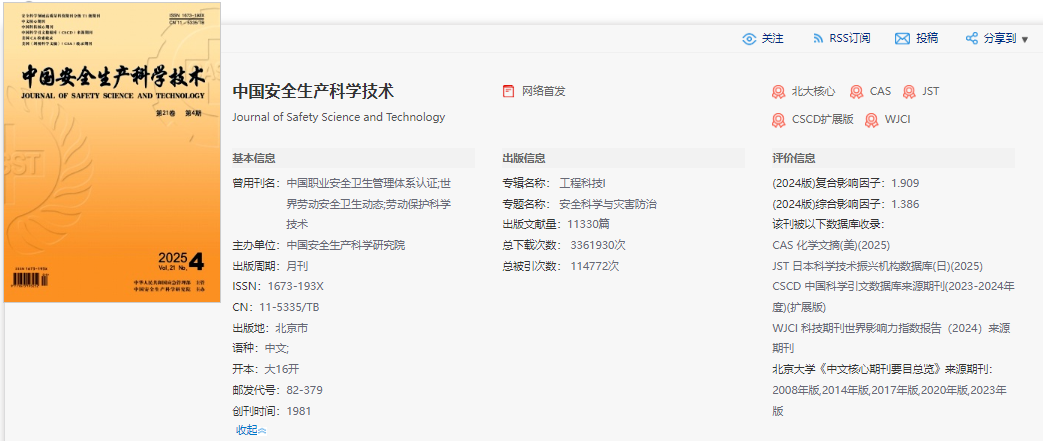The height and width of the screenshot is (441, 1043).
Task: Click the eye icon beside 关注
Action: 749,39
